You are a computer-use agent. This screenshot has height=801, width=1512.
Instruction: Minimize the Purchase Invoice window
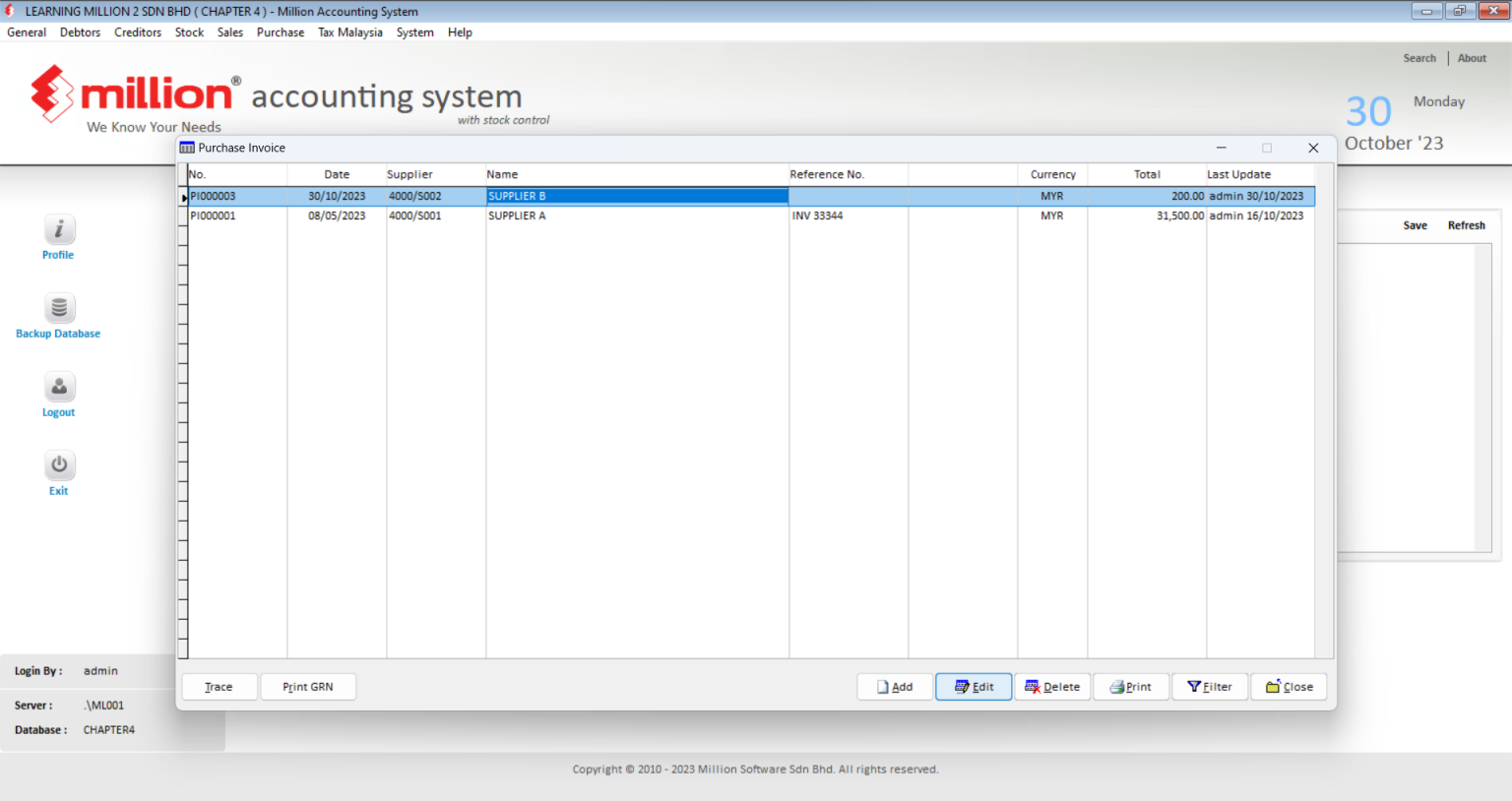[x=1221, y=148]
